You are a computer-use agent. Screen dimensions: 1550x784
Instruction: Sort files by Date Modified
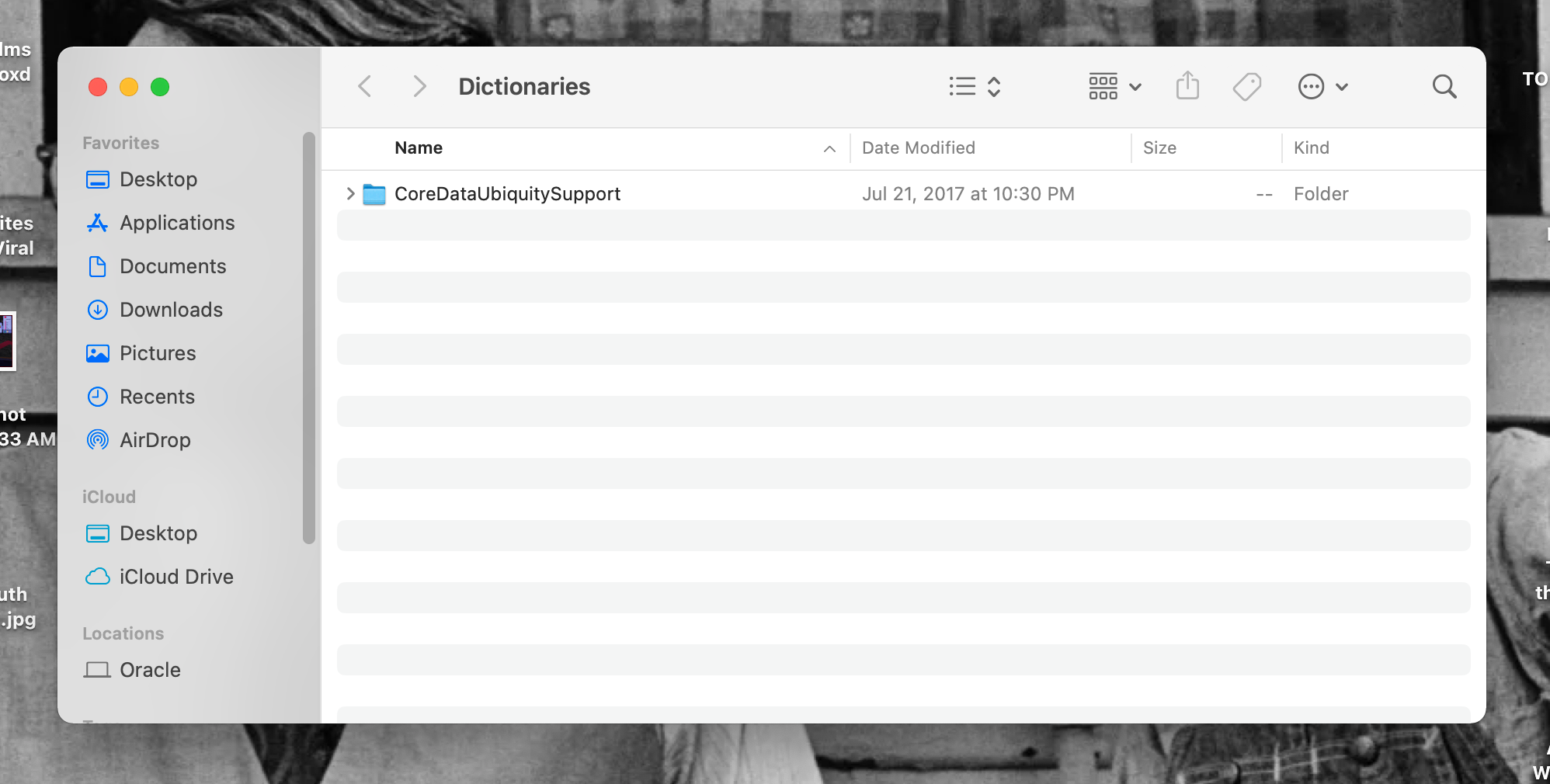point(919,147)
